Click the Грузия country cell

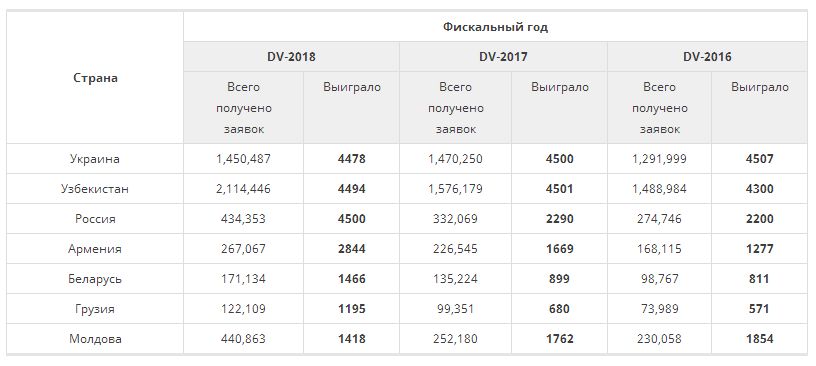[x=95, y=309]
